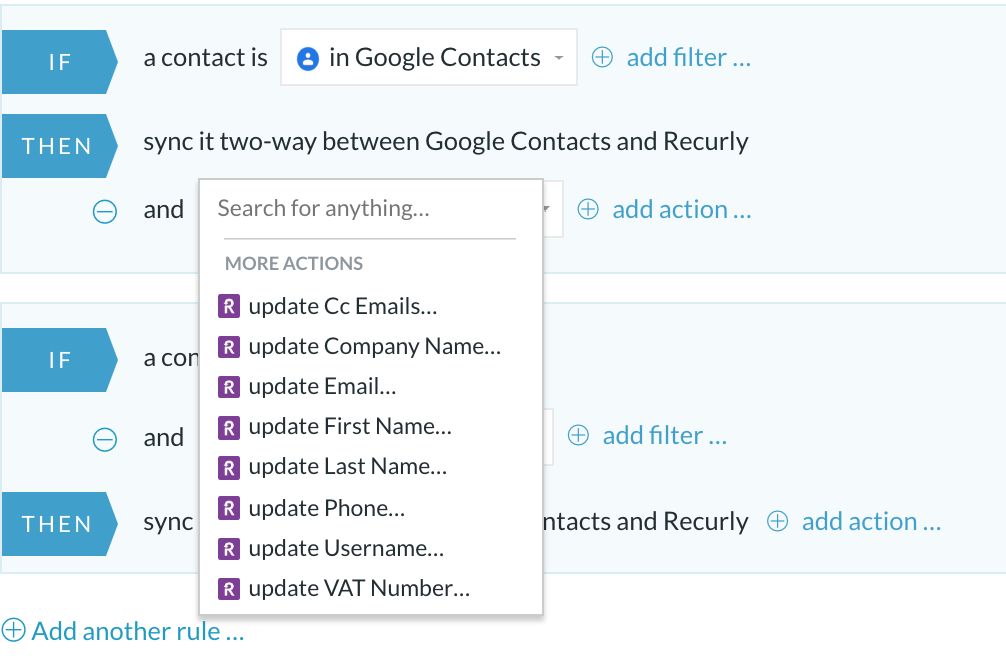1006x672 pixels.
Task: Click 'Add another rule ...' link
Action: (138, 631)
